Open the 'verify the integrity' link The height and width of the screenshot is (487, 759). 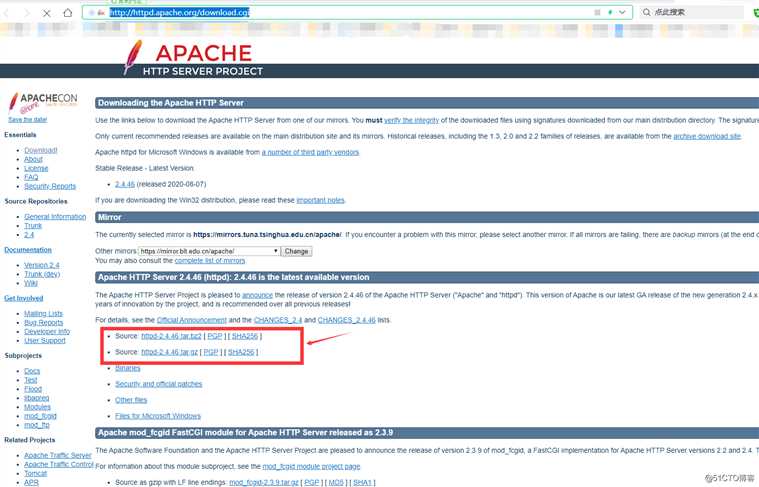pyautogui.click(x=411, y=120)
